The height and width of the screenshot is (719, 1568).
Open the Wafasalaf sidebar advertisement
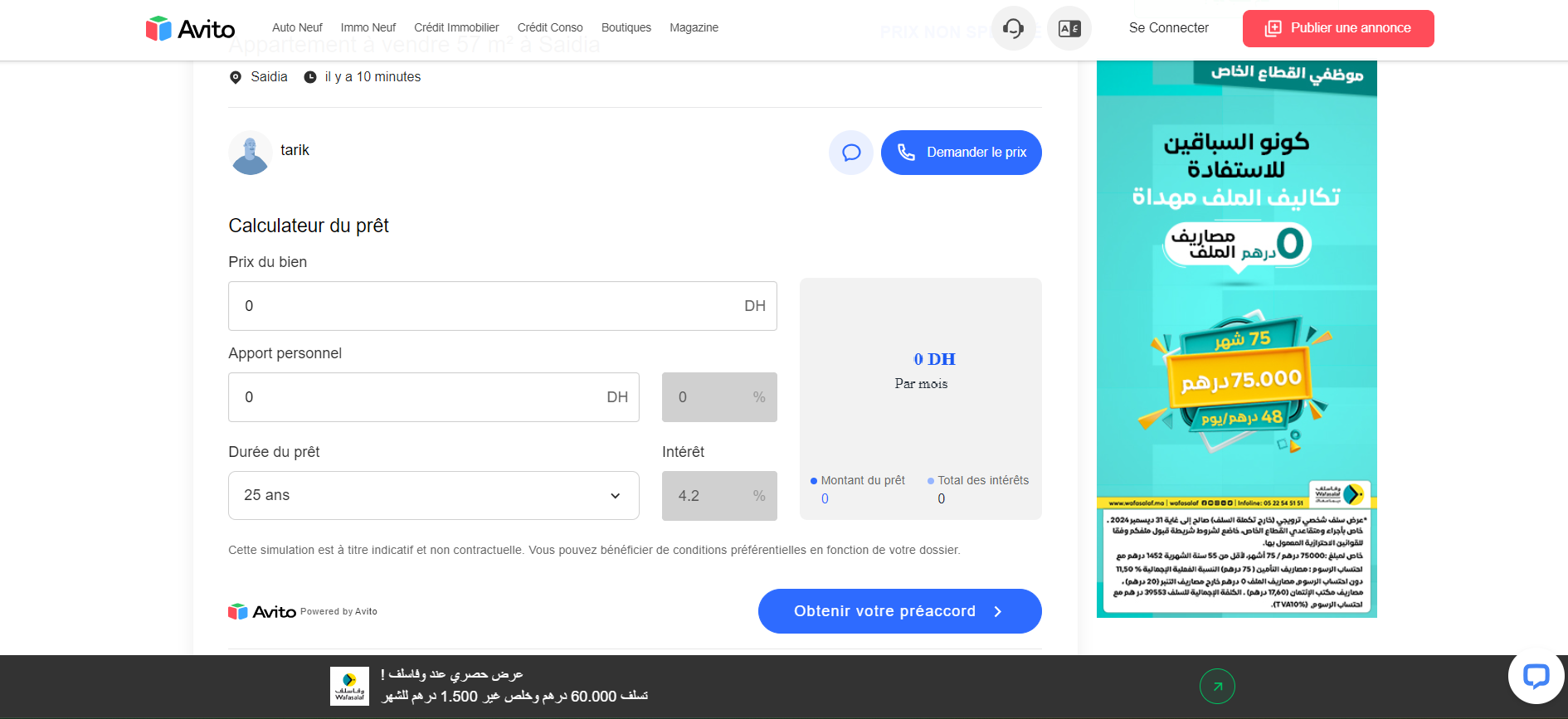(x=1237, y=339)
